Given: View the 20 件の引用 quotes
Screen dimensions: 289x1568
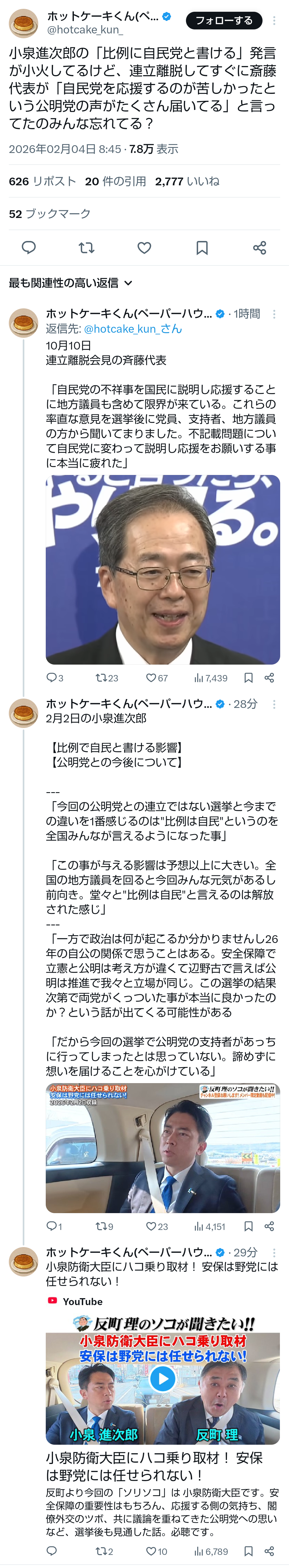Looking at the screenshot, I should tap(116, 181).
